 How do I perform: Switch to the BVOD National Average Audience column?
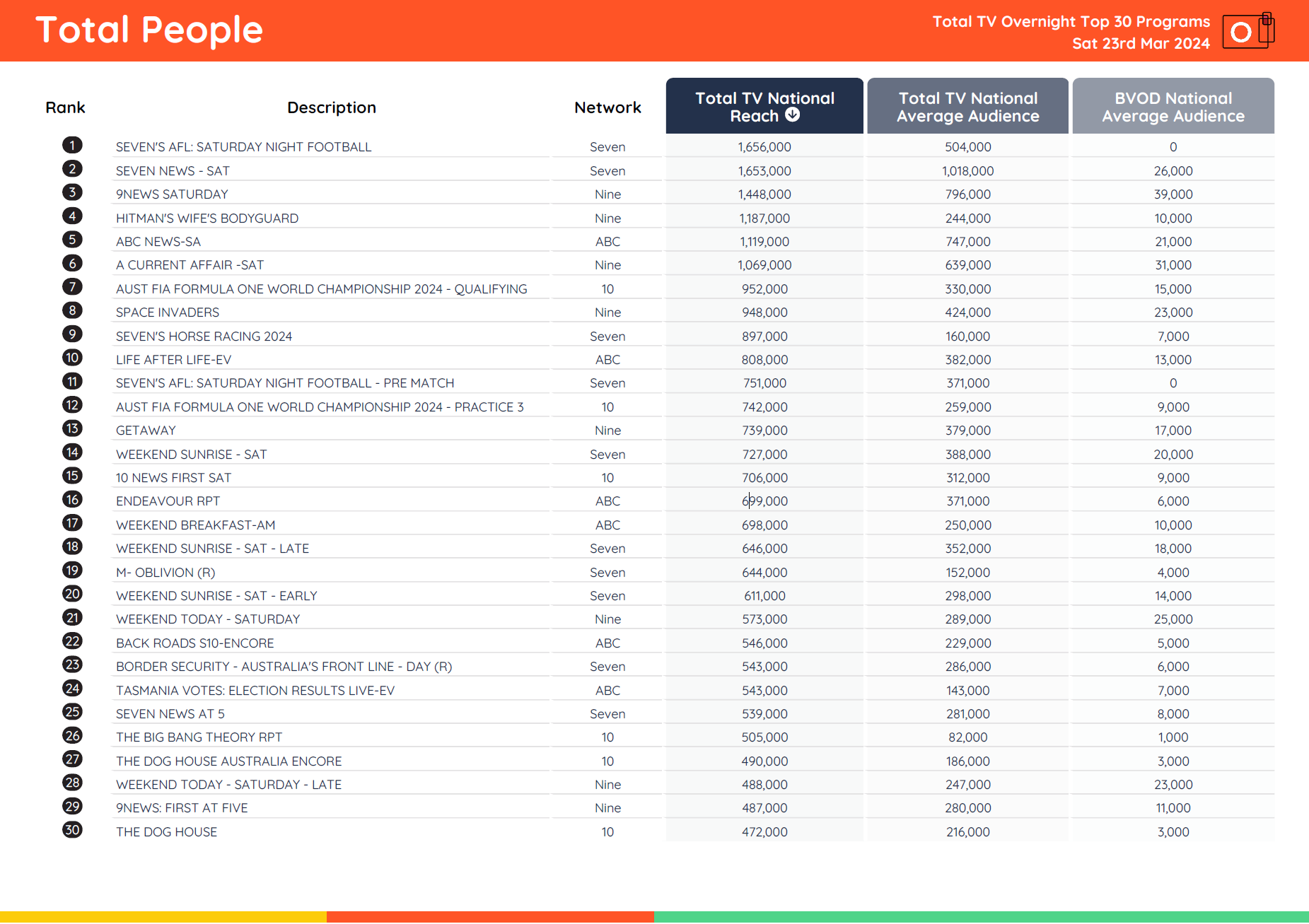(x=1173, y=107)
